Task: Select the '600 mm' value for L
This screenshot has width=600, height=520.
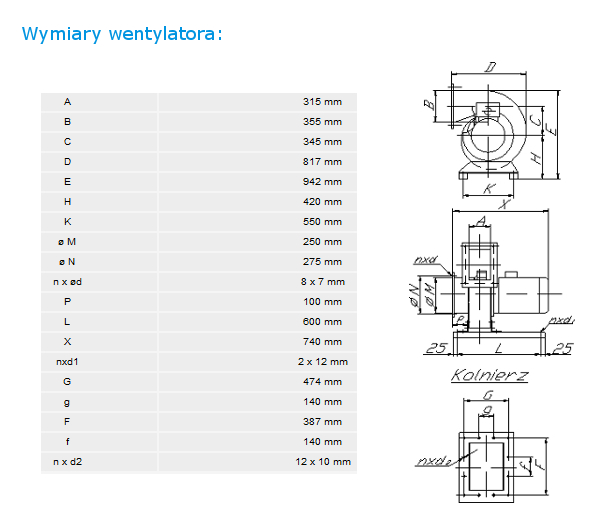Action: 322,321
